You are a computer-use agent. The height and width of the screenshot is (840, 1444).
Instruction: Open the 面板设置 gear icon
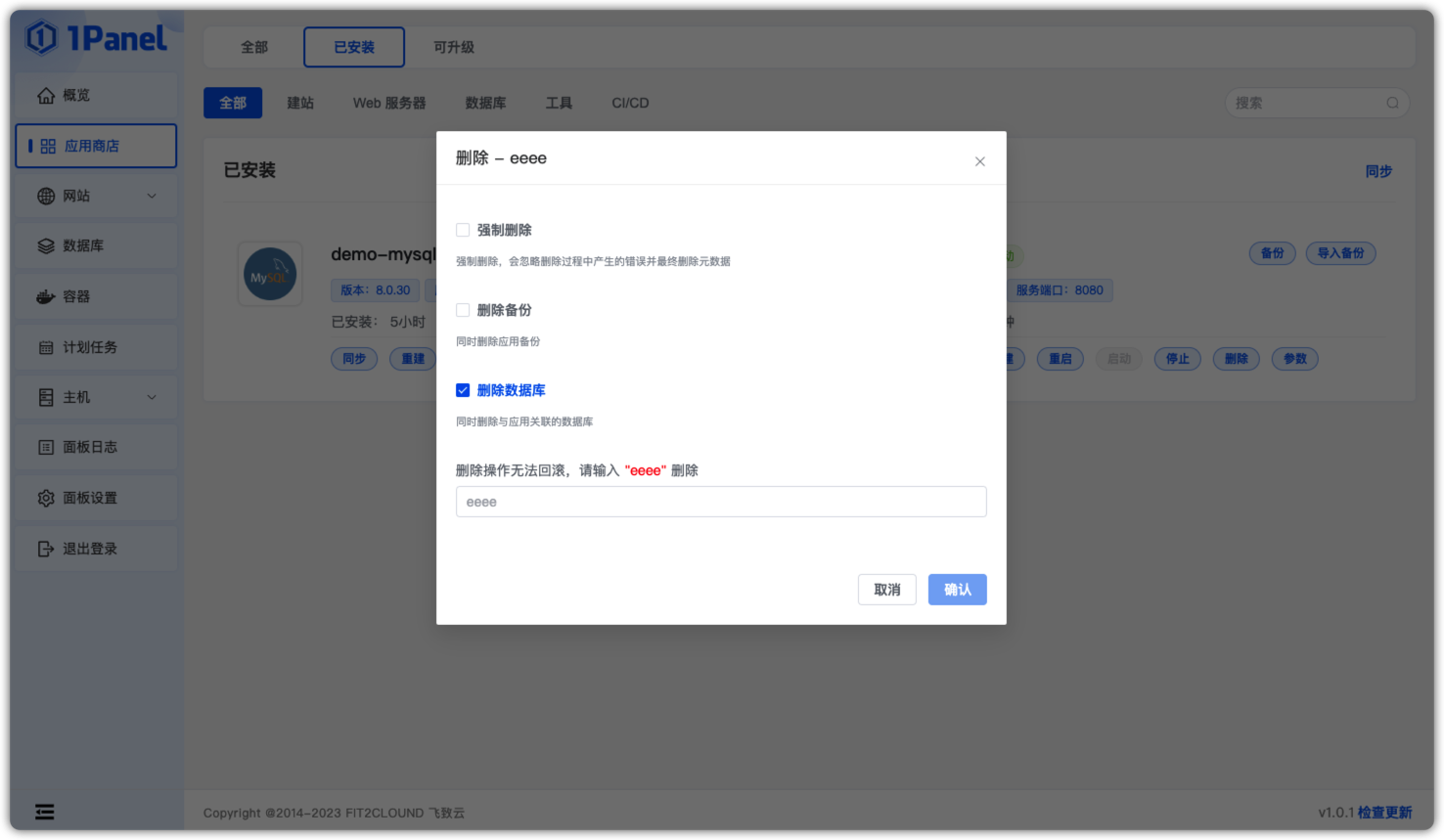[x=46, y=498]
